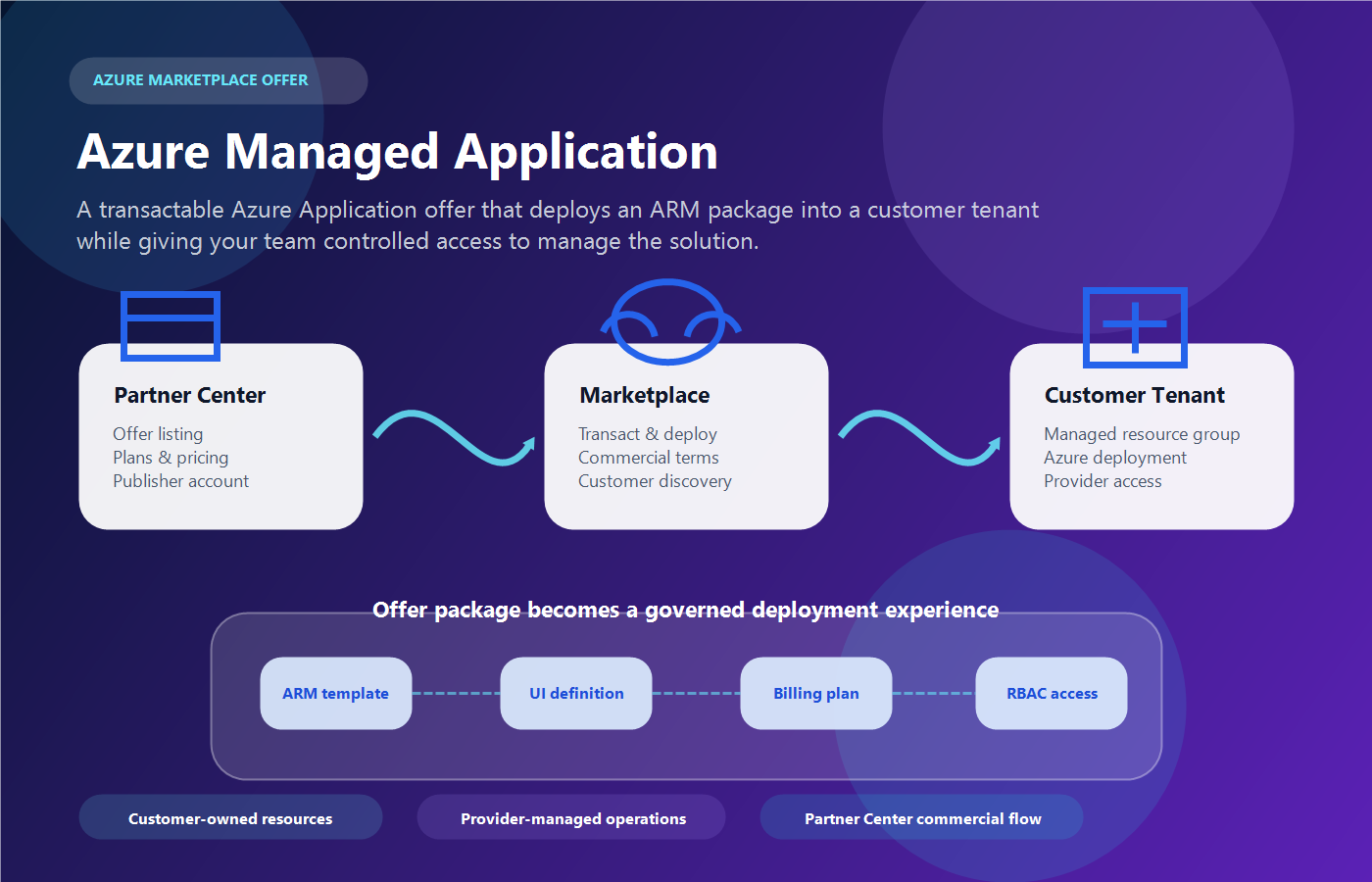The height and width of the screenshot is (882, 1372).
Task: Click the Azure Managed Application title
Action: coord(398,152)
